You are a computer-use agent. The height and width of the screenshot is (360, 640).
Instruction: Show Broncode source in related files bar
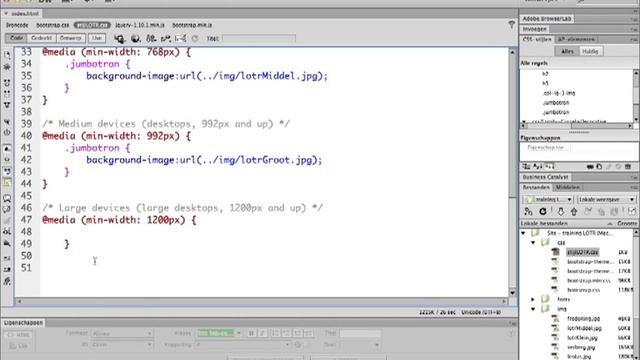17,25
